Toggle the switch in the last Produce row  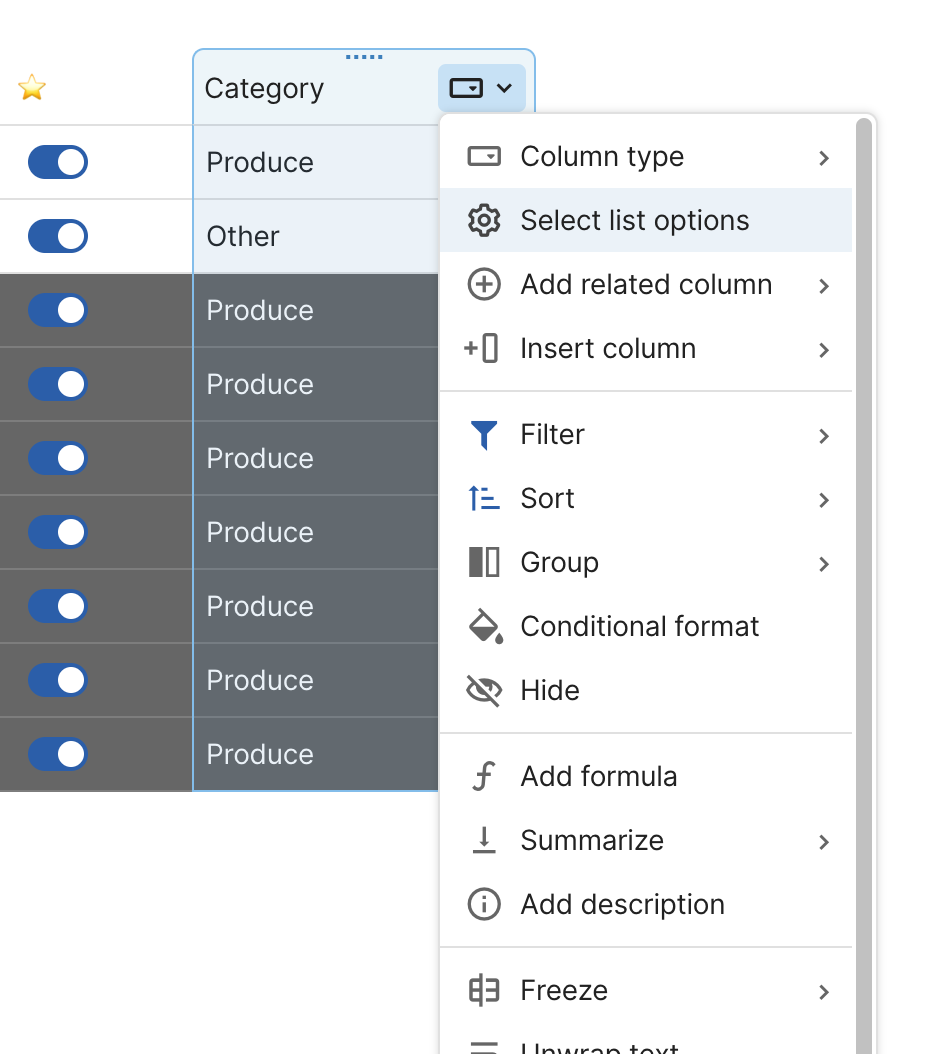pyautogui.click(x=58, y=754)
